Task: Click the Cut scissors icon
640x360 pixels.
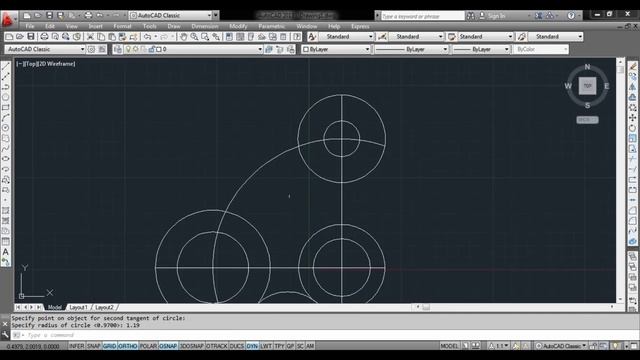Action: tap(90, 37)
